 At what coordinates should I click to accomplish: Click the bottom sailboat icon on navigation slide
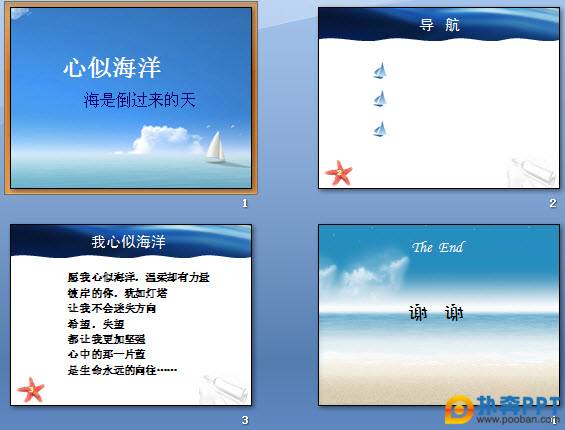[x=380, y=129]
